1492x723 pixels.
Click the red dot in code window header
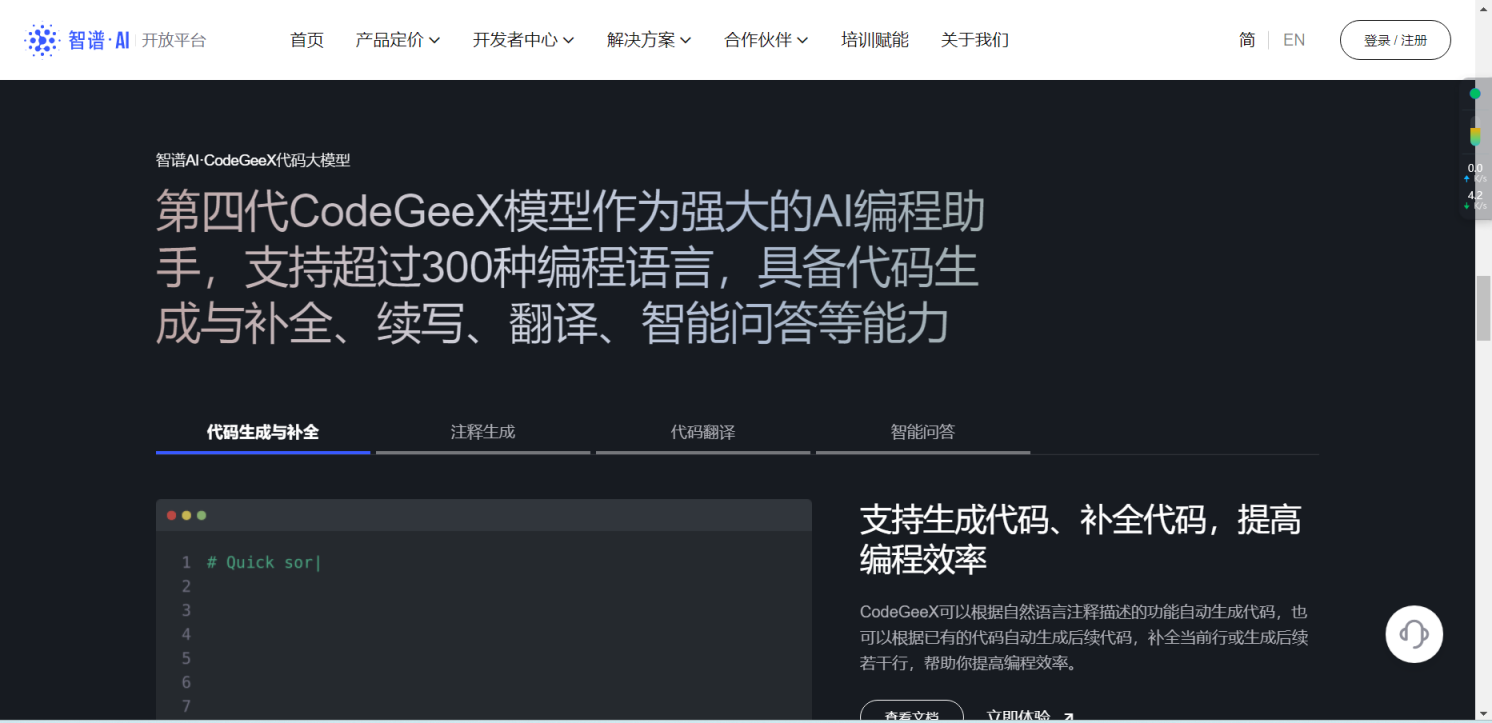click(171, 515)
